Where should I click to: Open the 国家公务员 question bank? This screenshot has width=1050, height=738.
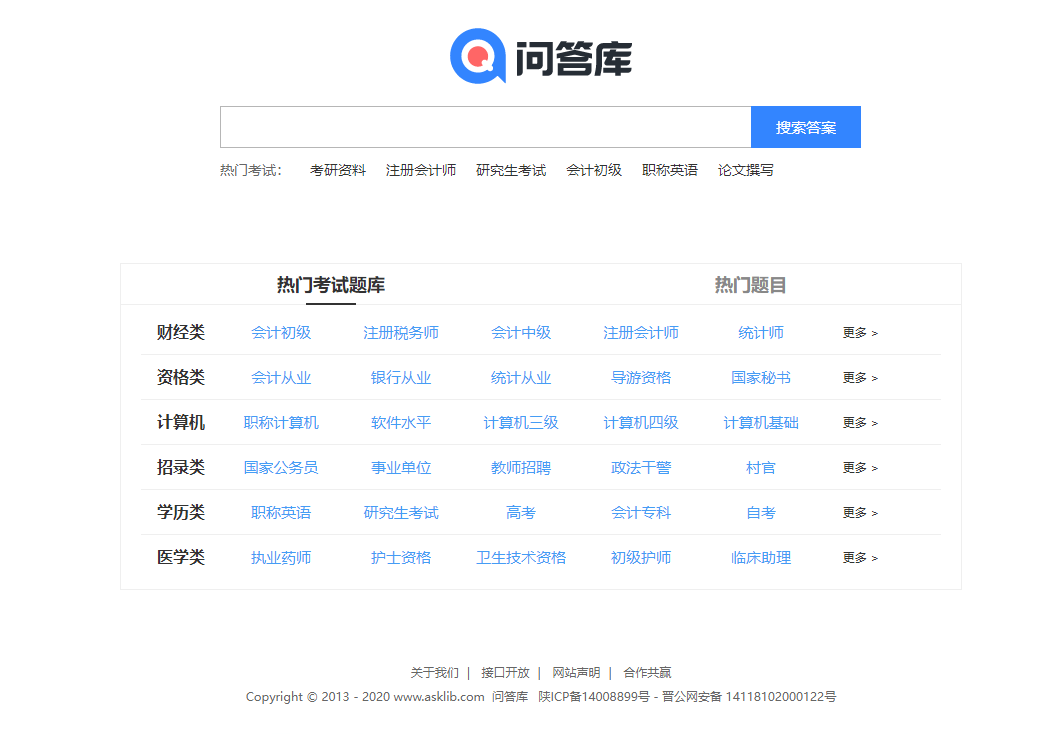281,467
